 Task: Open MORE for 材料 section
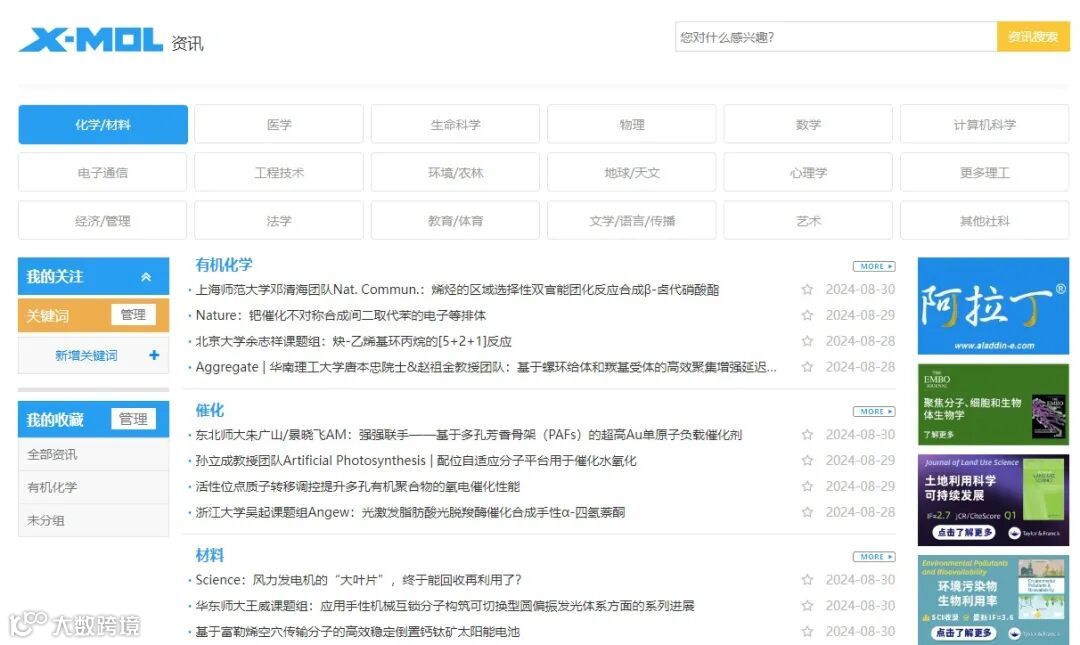[874, 556]
